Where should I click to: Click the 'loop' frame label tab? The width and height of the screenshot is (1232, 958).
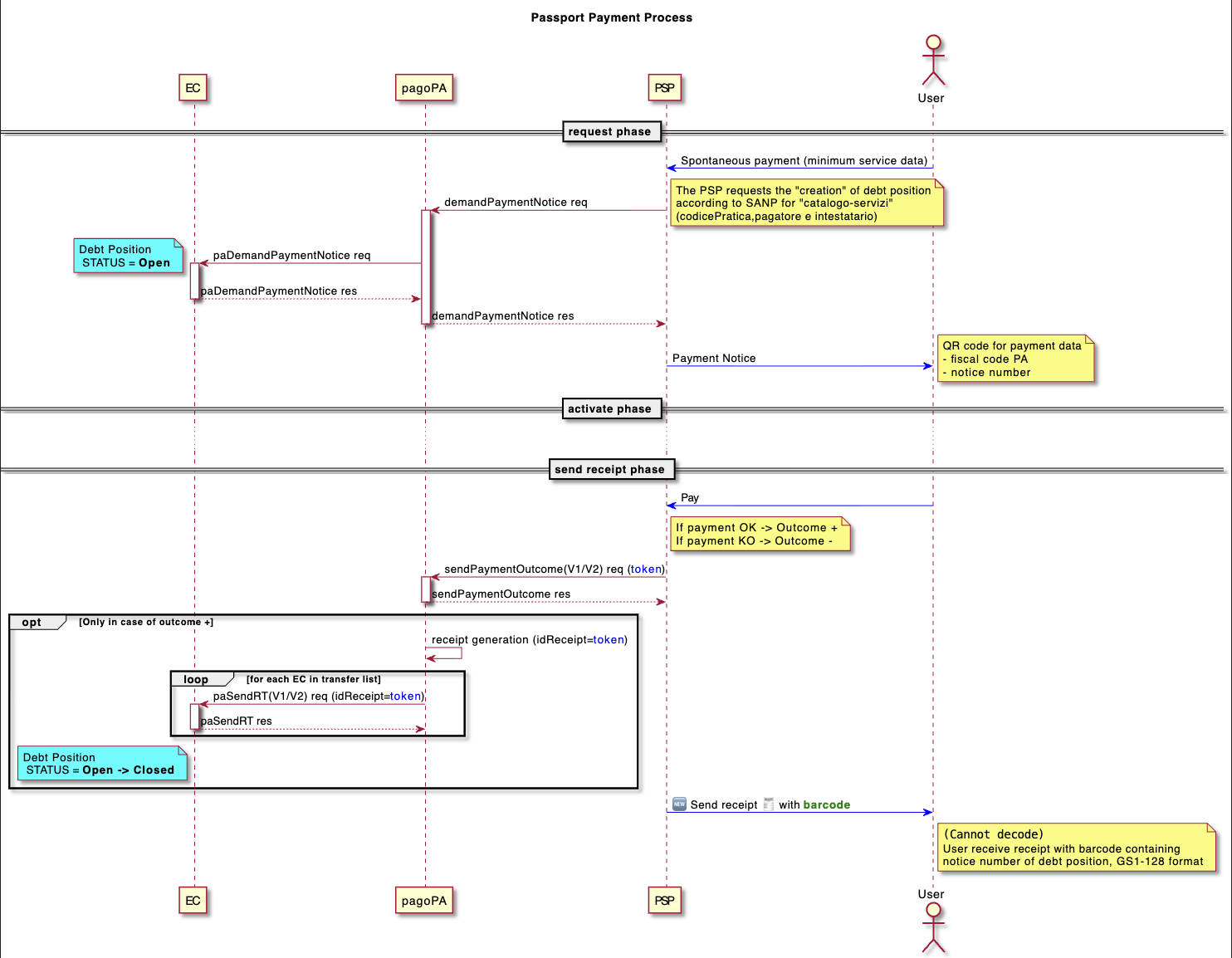coord(197,680)
